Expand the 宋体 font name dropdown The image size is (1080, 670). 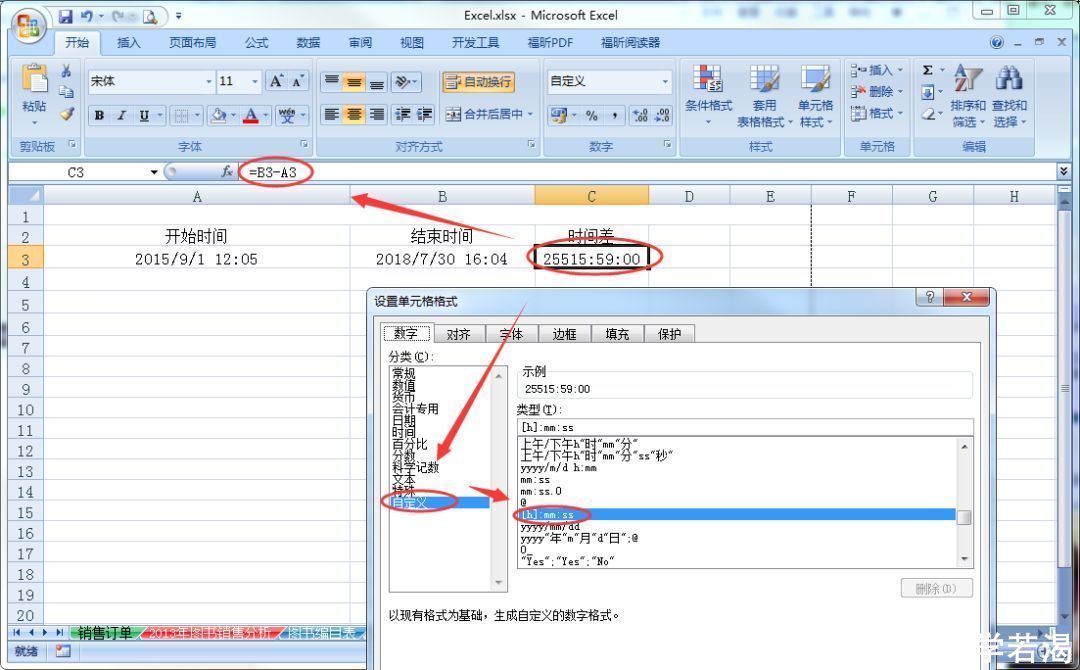pos(209,82)
